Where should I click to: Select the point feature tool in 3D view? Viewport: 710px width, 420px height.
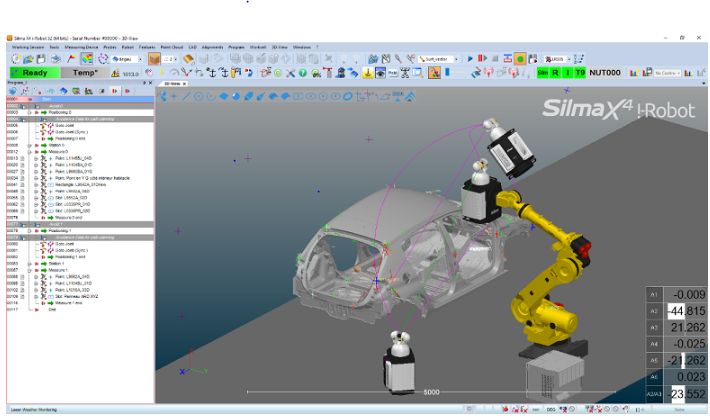point(174,96)
